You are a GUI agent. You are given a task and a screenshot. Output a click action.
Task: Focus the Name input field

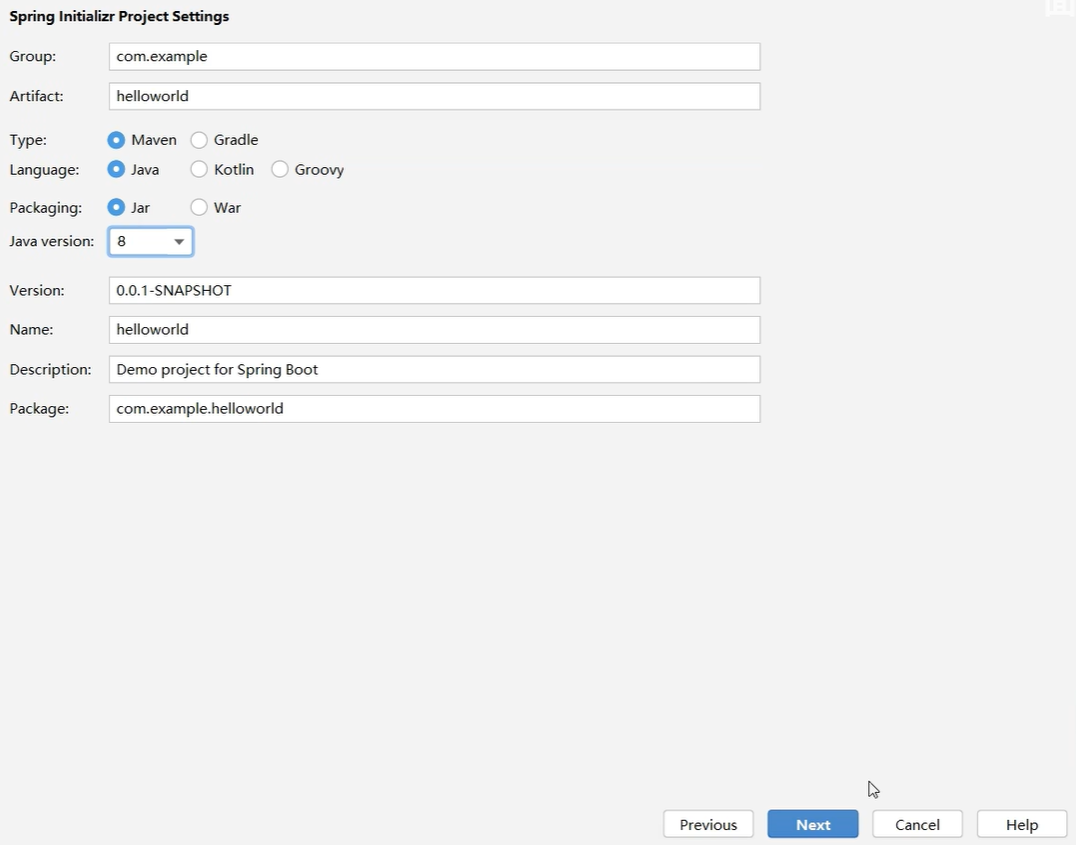click(434, 329)
